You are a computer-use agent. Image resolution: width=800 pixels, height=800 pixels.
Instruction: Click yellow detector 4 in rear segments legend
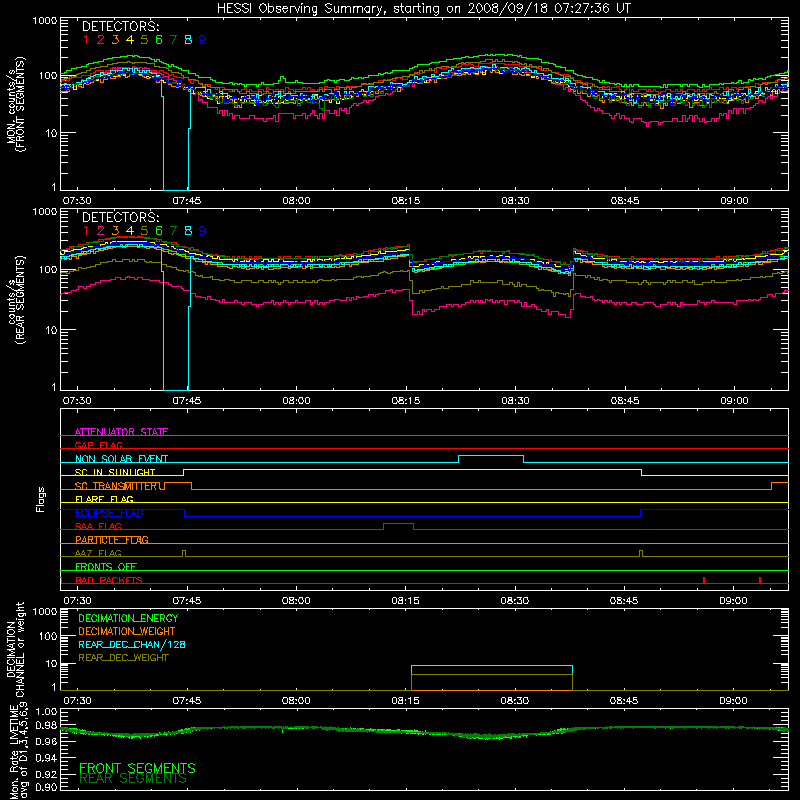coord(130,231)
